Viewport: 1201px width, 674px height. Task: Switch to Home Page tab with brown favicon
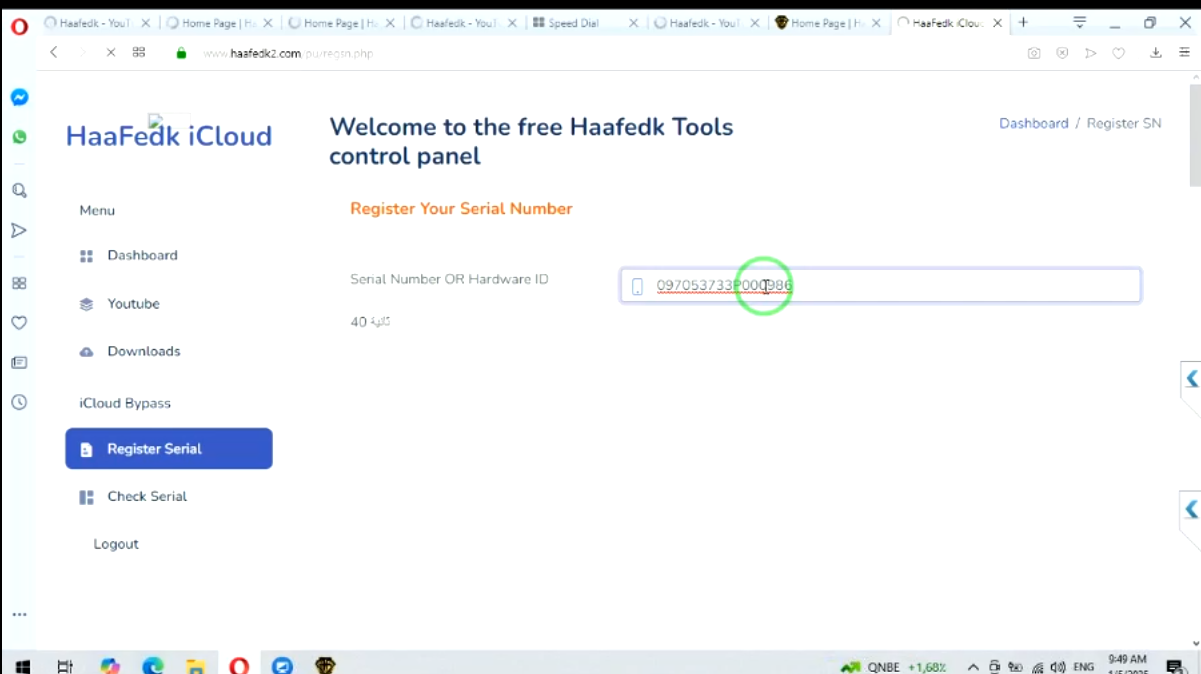(x=828, y=23)
